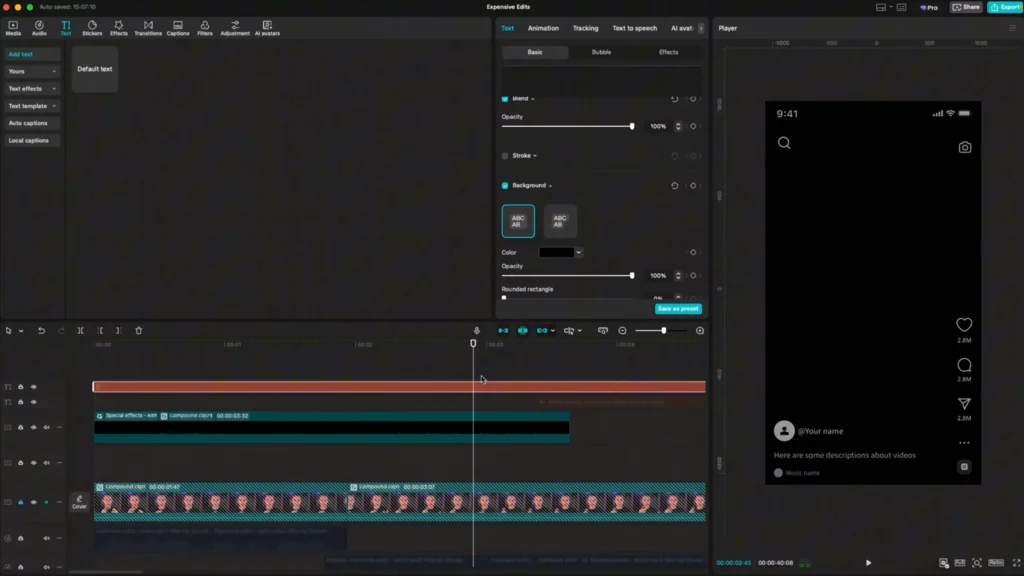Screen dimensions: 1024x576
Task: Enable the Stroke checkbox
Action: [505, 156]
